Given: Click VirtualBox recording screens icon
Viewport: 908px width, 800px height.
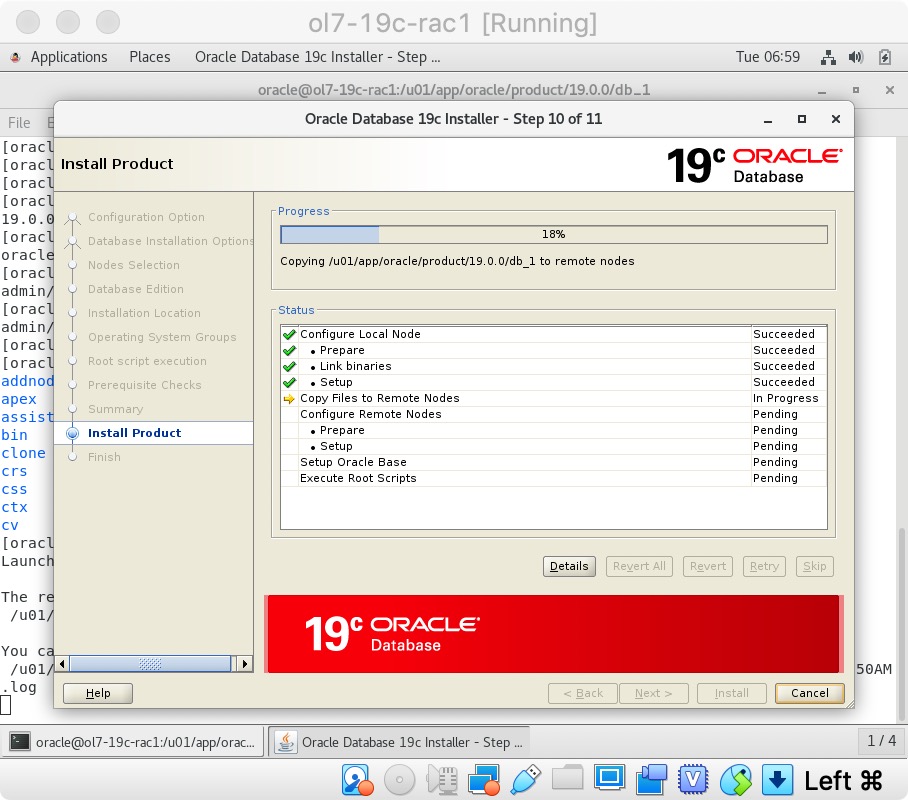Looking at the screenshot, I should [651, 780].
